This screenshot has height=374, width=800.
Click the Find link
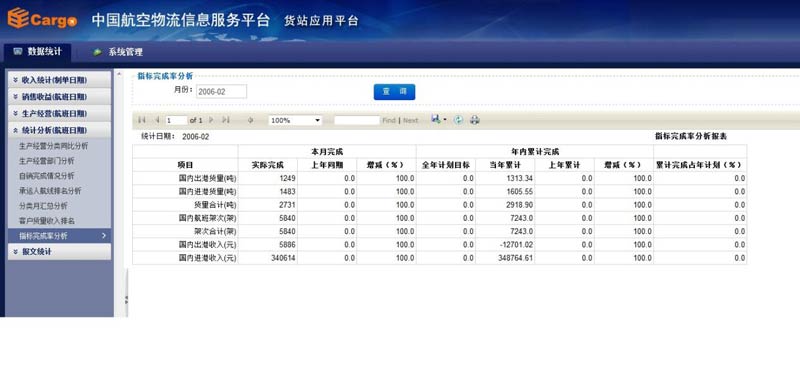(x=389, y=120)
